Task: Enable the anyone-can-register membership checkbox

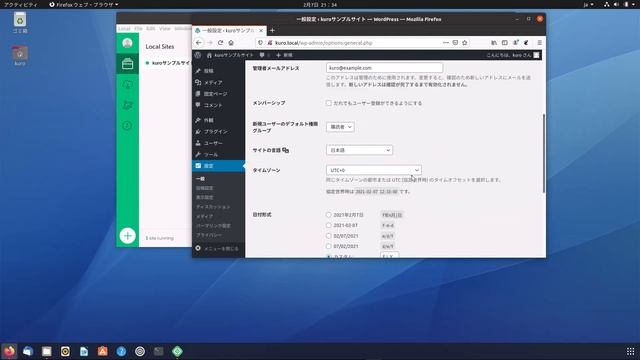Action: pyautogui.click(x=329, y=103)
